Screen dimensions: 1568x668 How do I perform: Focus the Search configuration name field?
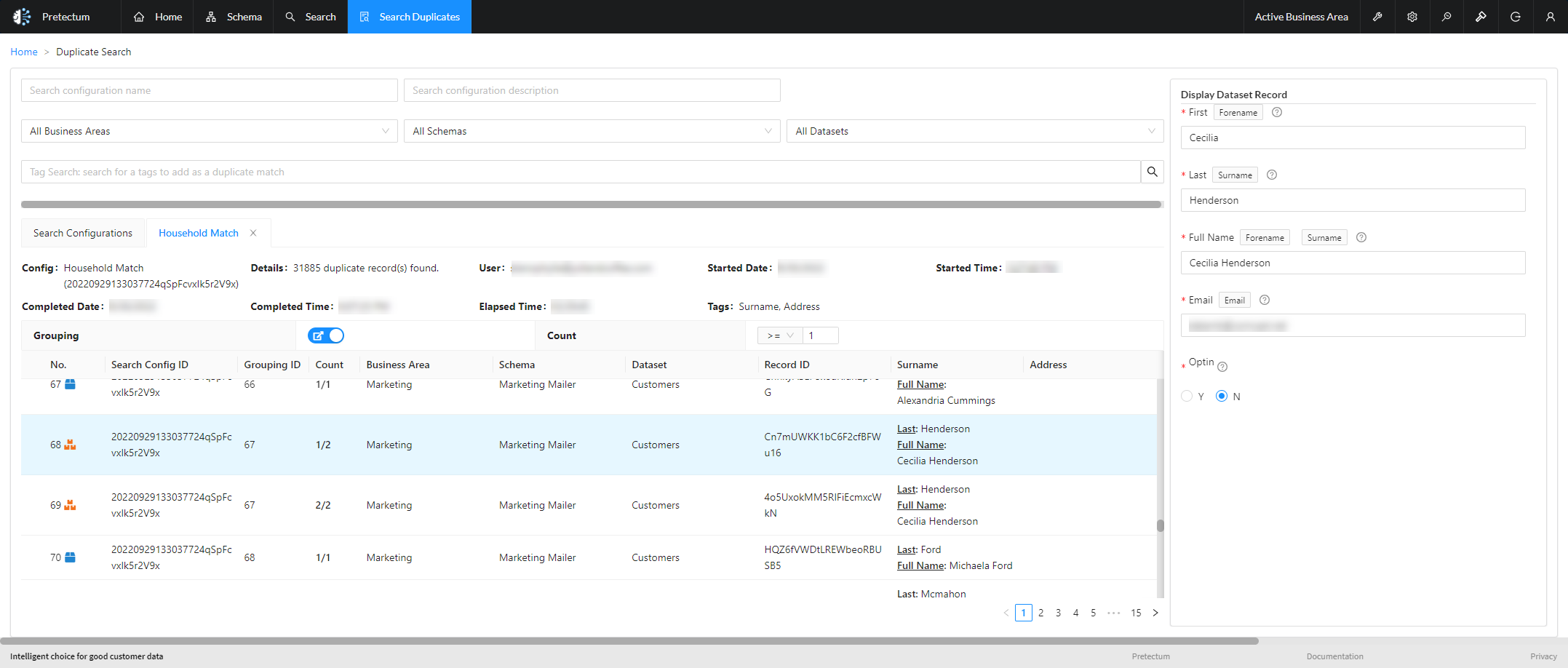tap(210, 90)
